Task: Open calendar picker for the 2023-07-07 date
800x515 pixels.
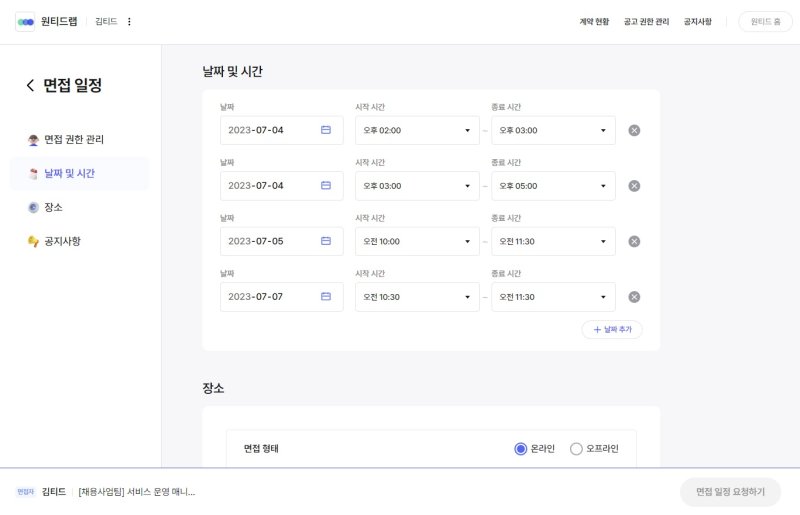Action: (326, 297)
